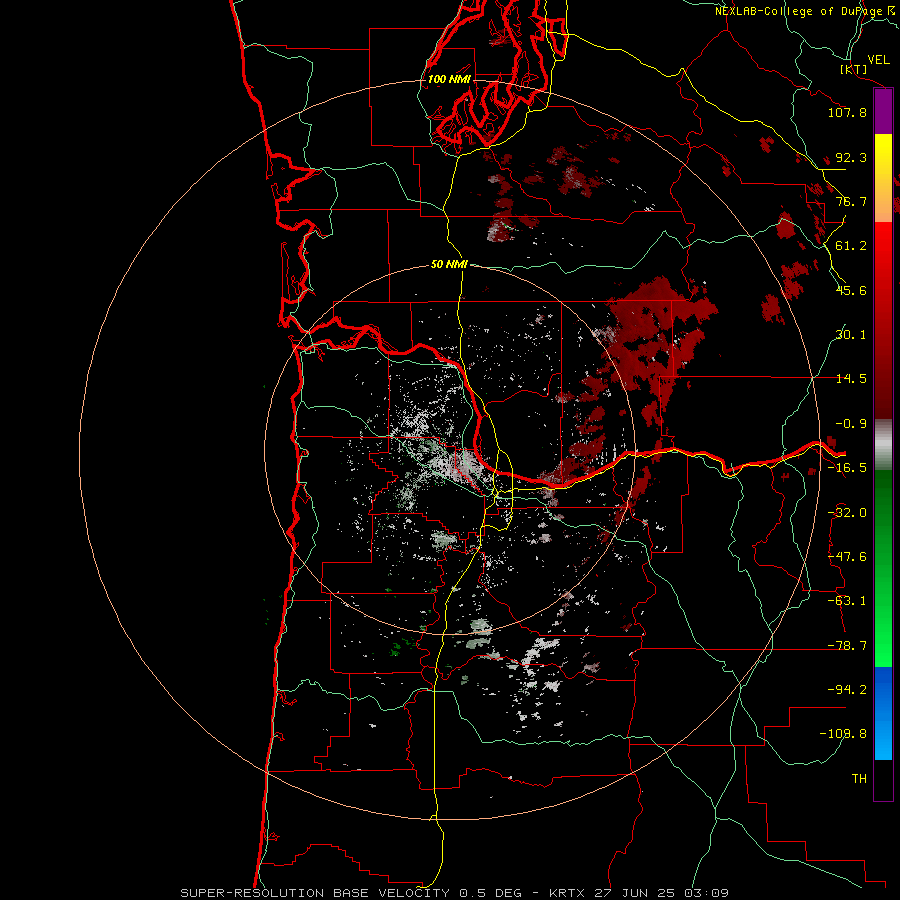The width and height of the screenshot is (900, 900).
Task: Select the 92.3 velocity scale value
Action: click(851, 157)
